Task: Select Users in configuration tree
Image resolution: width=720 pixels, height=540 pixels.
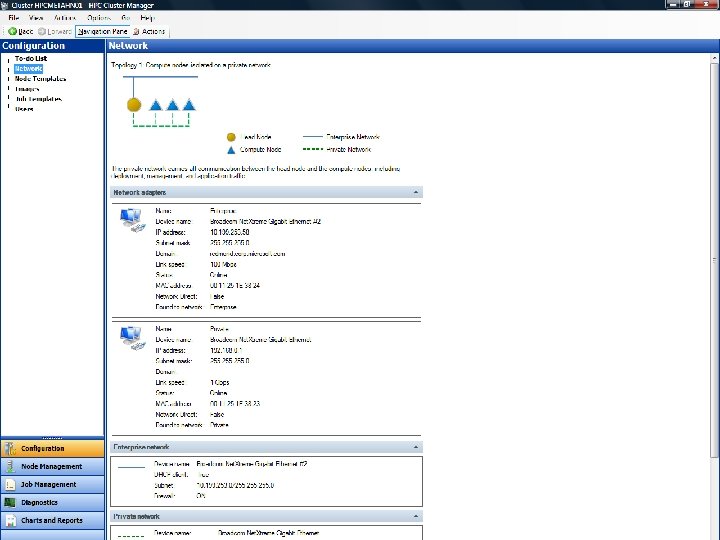Action: coord(24,109)
